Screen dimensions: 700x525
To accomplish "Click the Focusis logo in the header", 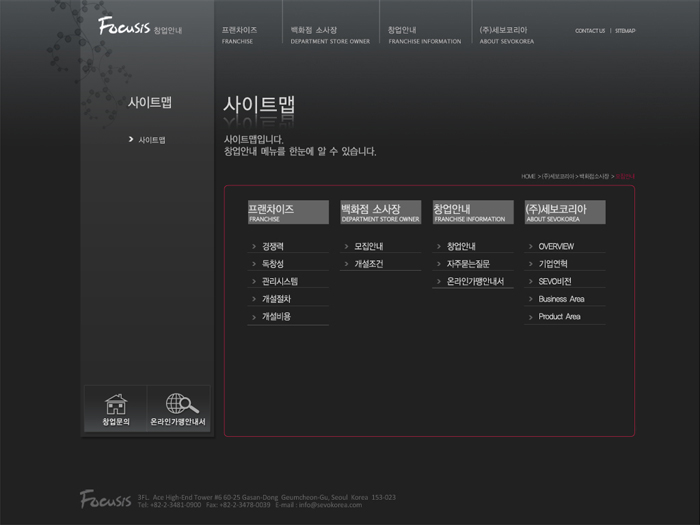I will [124, 27].
